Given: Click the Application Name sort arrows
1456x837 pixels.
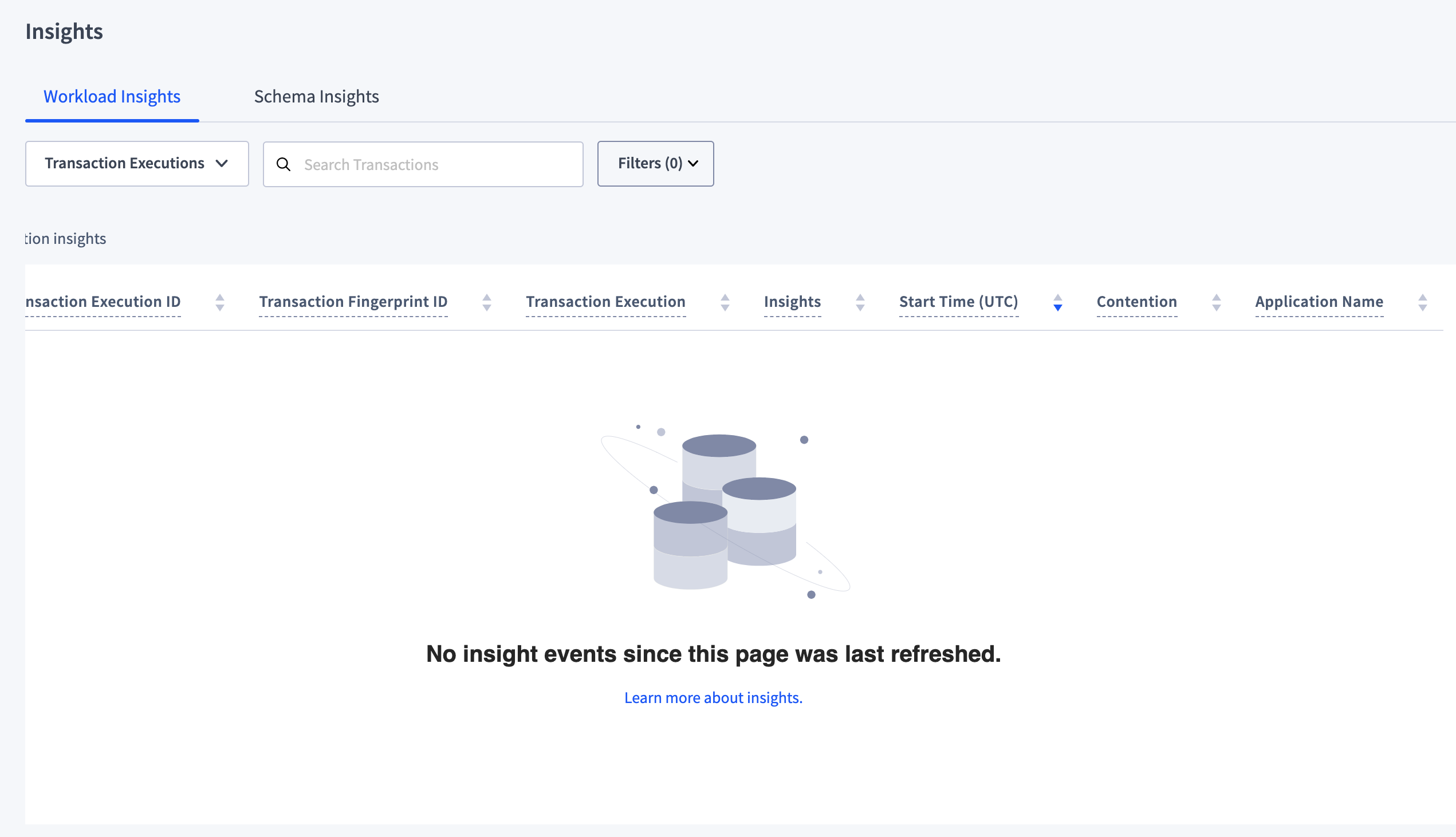Looking at the screenshot, I should coord(1422,302).
